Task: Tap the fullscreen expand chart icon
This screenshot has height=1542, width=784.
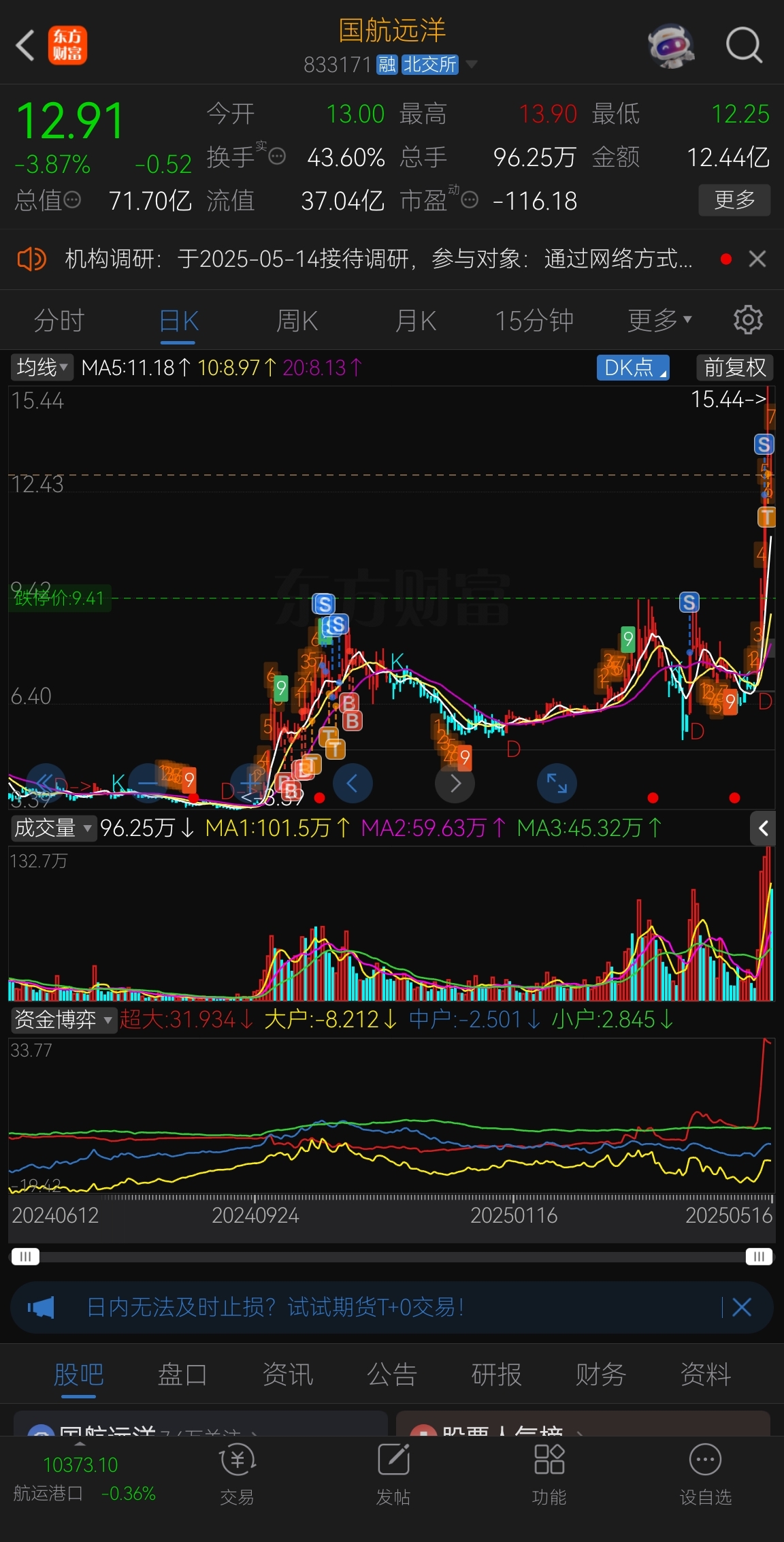Action: coord(557,783)
